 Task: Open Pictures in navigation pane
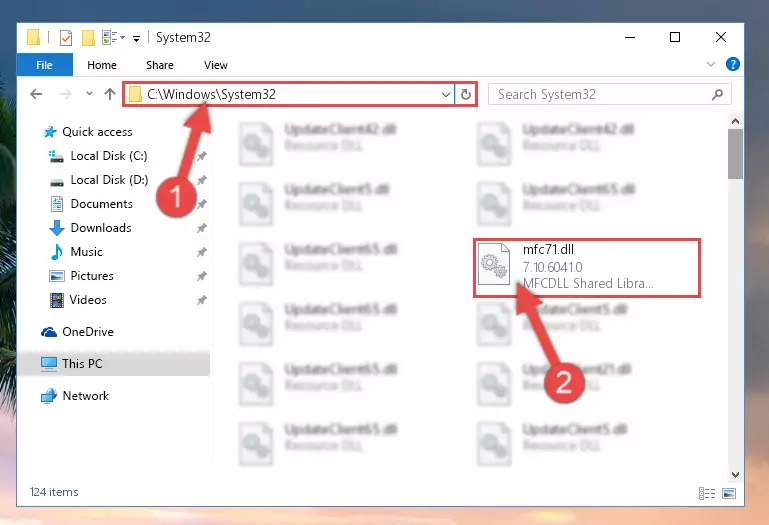[92, 276]
